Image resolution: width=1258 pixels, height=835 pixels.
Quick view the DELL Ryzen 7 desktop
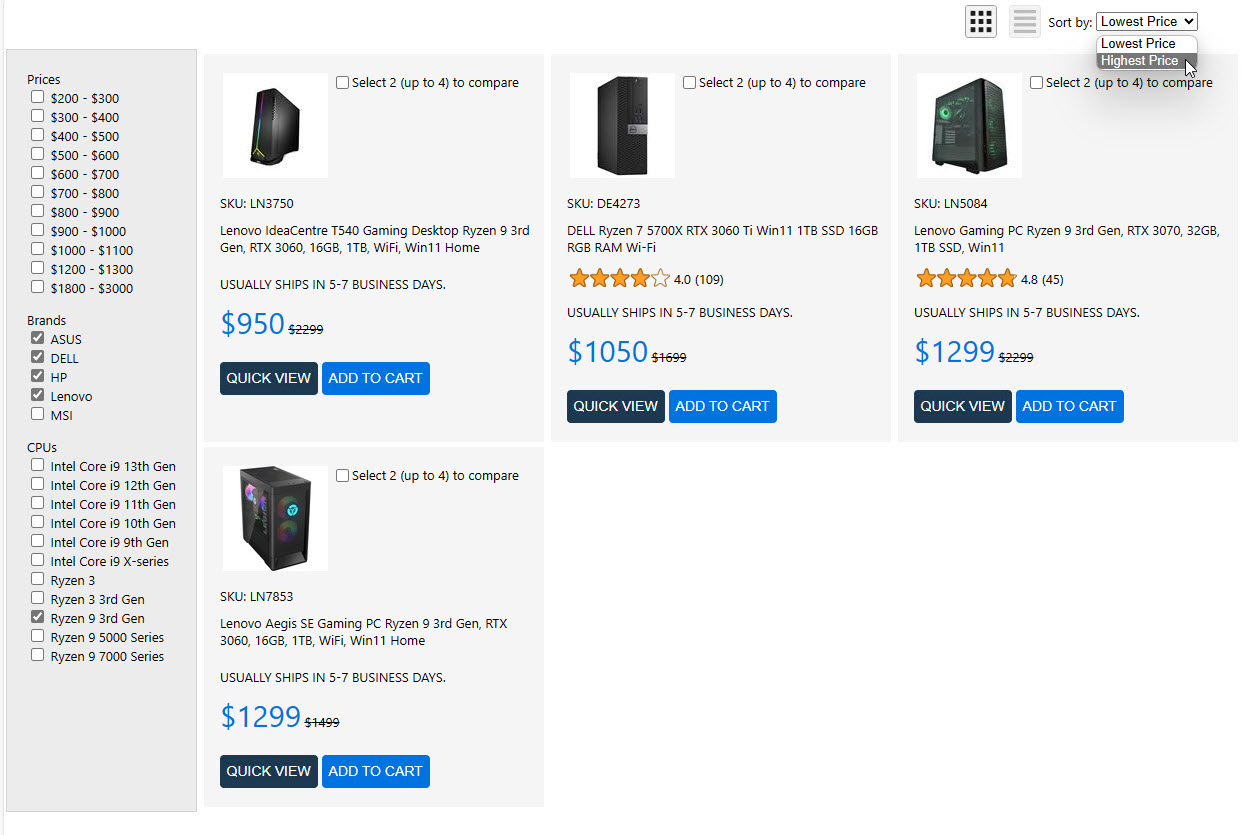pyautogui.click(x=615, y=406)
